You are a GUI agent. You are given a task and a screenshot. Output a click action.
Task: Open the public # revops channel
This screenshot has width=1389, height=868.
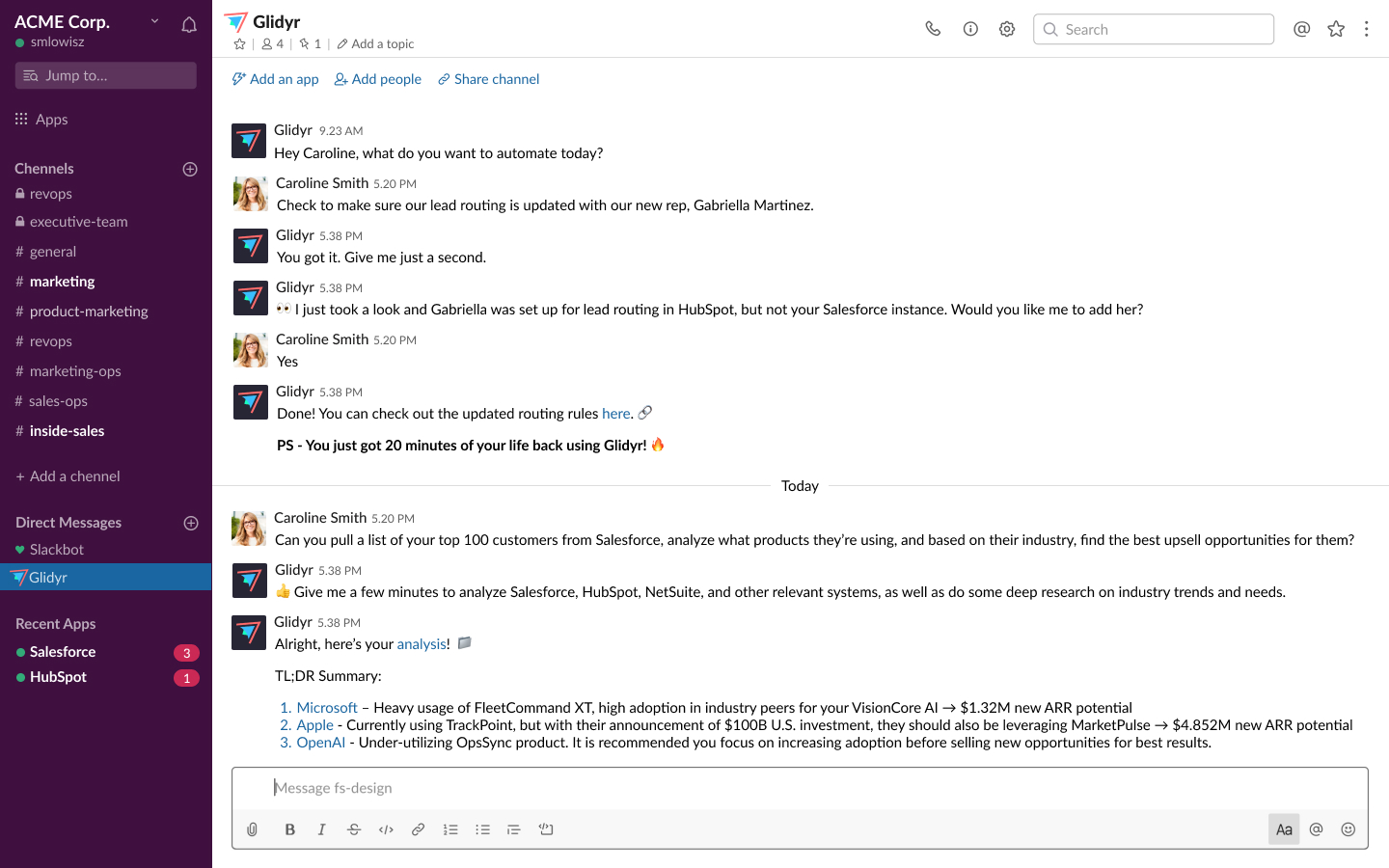[44, 341]
